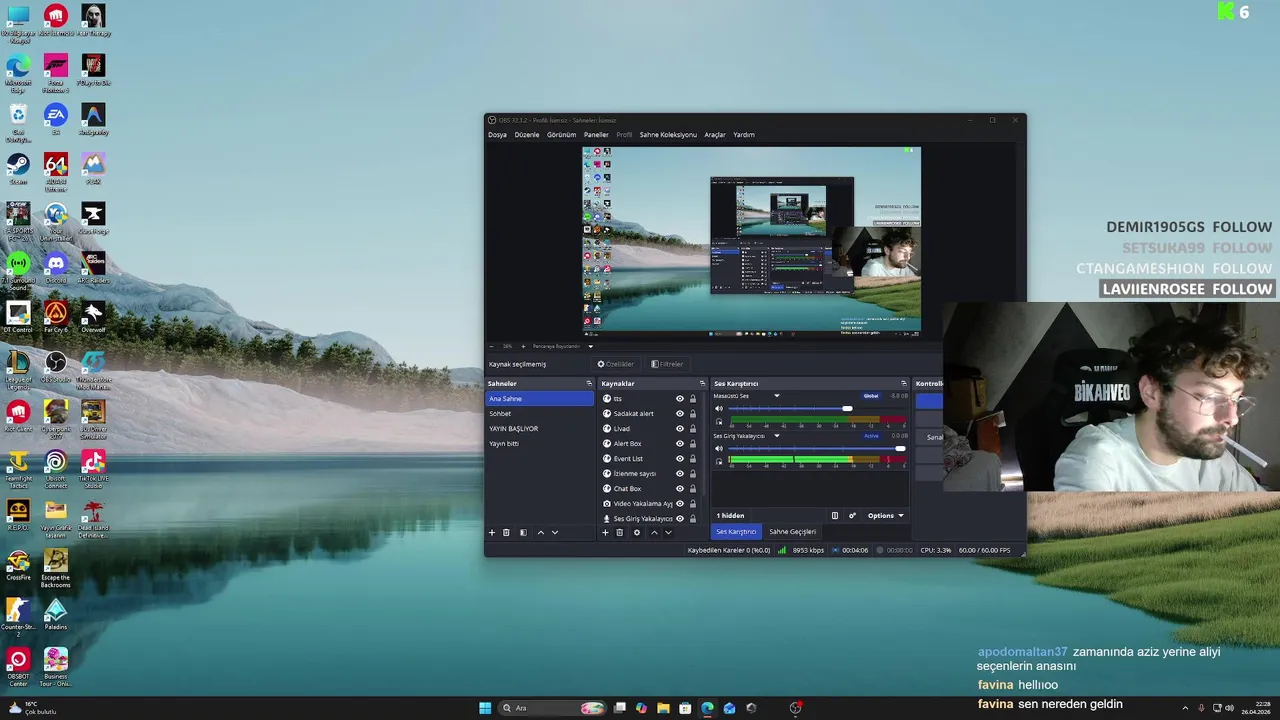Viewport: 1280px width, 720px height.
Task: Move source down with the Kaynaklar down arrow
Action: [x=668, y=532]
